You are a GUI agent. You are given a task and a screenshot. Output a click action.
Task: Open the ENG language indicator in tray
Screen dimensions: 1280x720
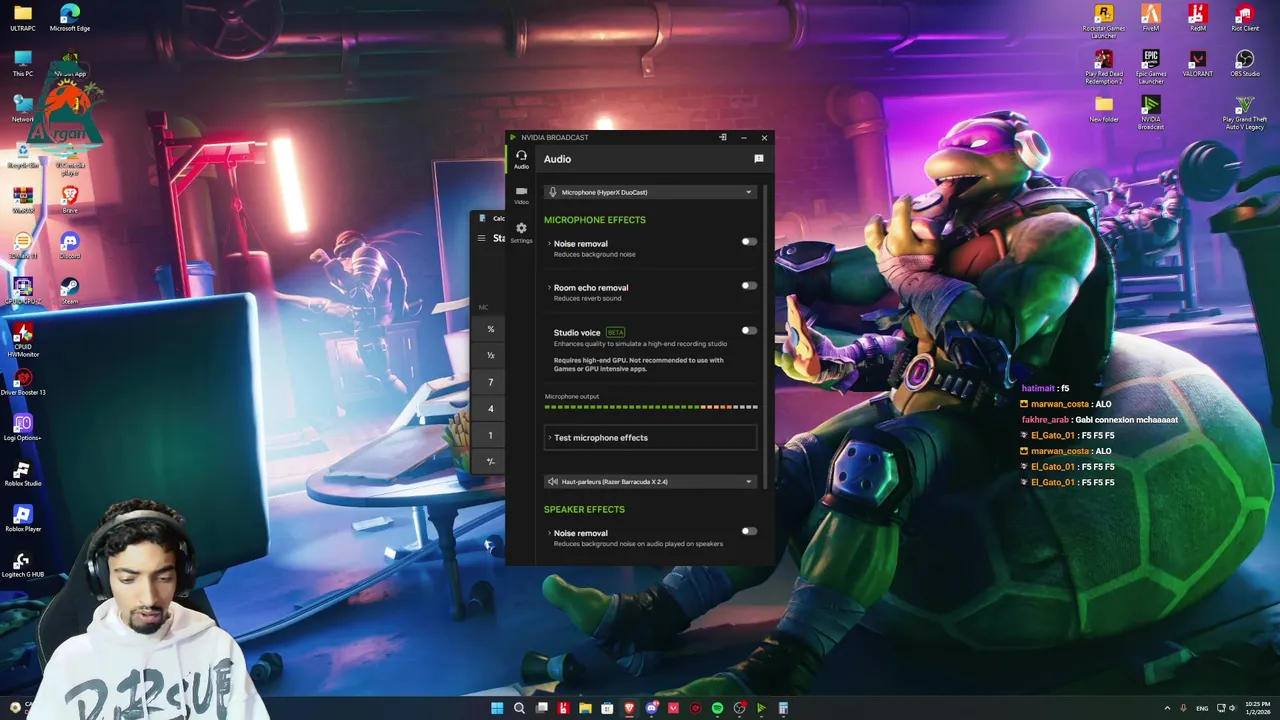point(1202,708)
